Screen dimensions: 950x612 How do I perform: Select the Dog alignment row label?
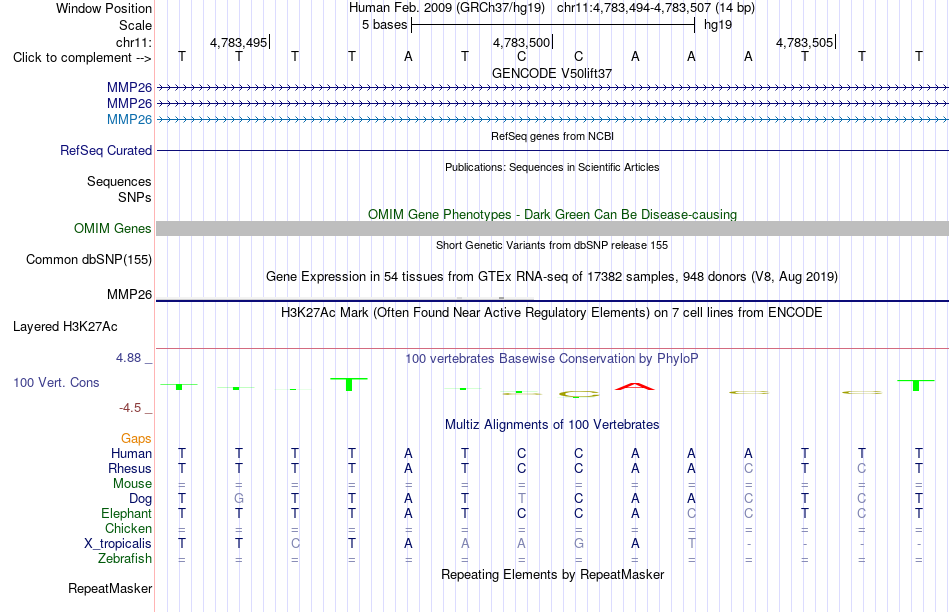tap(140, 499)
